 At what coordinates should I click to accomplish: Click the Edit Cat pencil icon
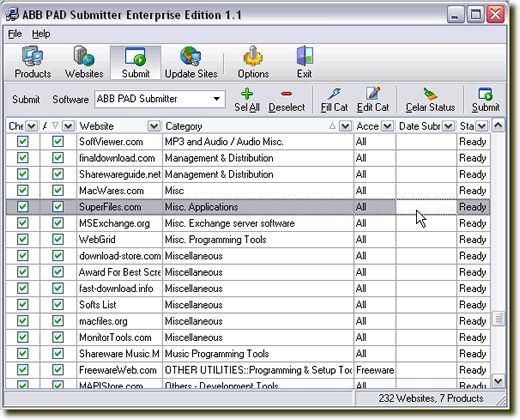[x=373, y=94]
